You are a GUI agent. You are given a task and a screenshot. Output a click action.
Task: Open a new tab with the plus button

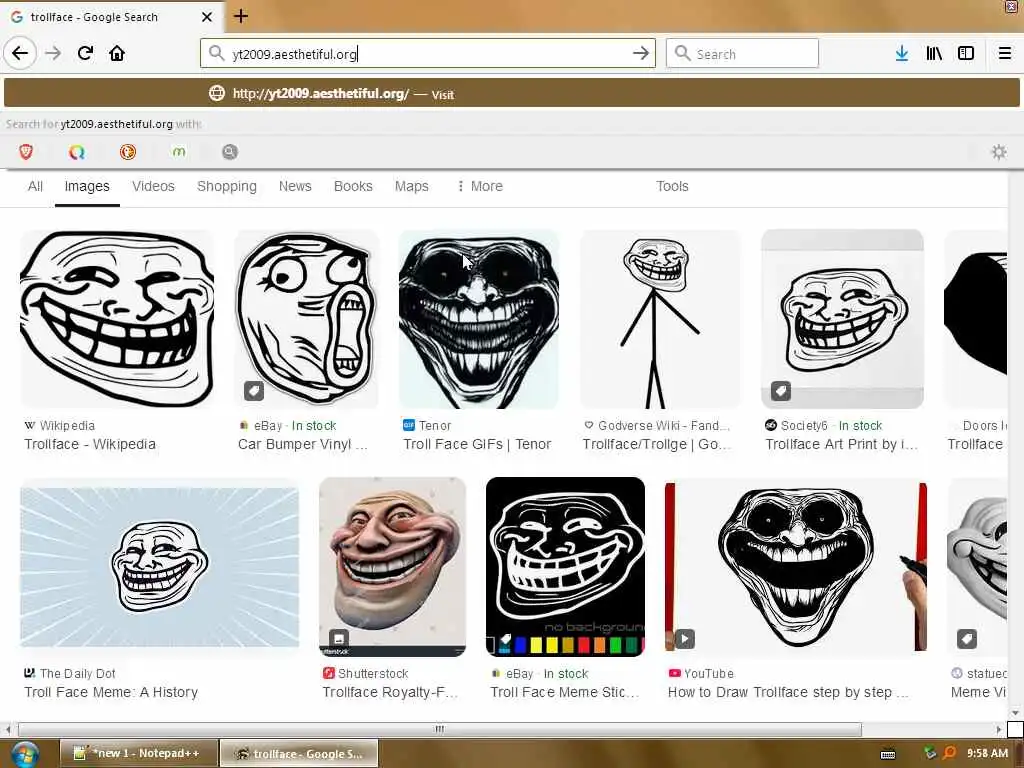(x=241, y=16)
